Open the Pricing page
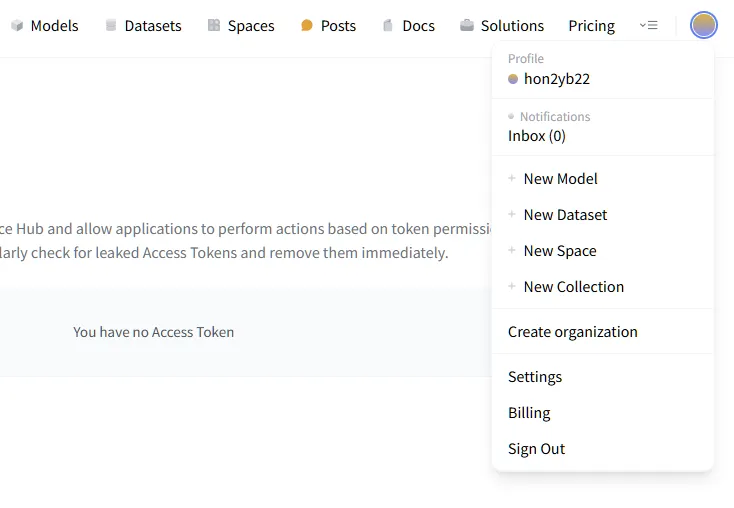 tap(591, 25)
